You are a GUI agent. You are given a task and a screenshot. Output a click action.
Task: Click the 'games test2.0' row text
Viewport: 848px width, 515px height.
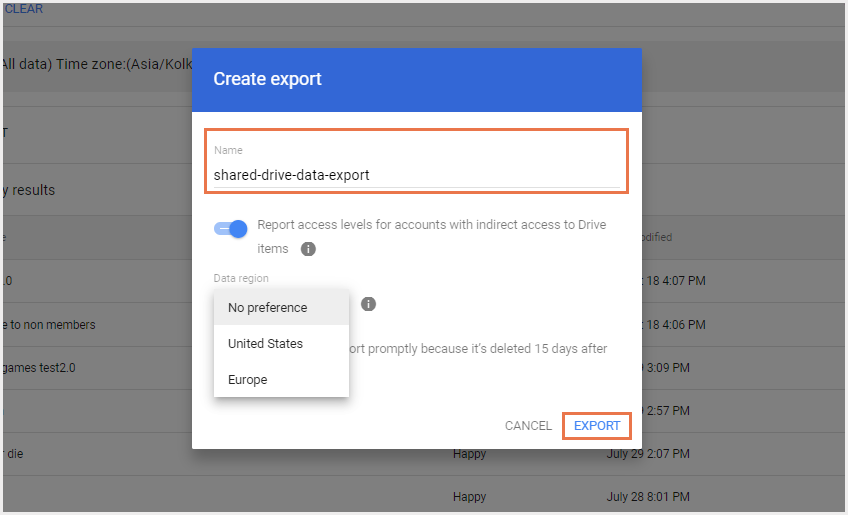(38, 368)
